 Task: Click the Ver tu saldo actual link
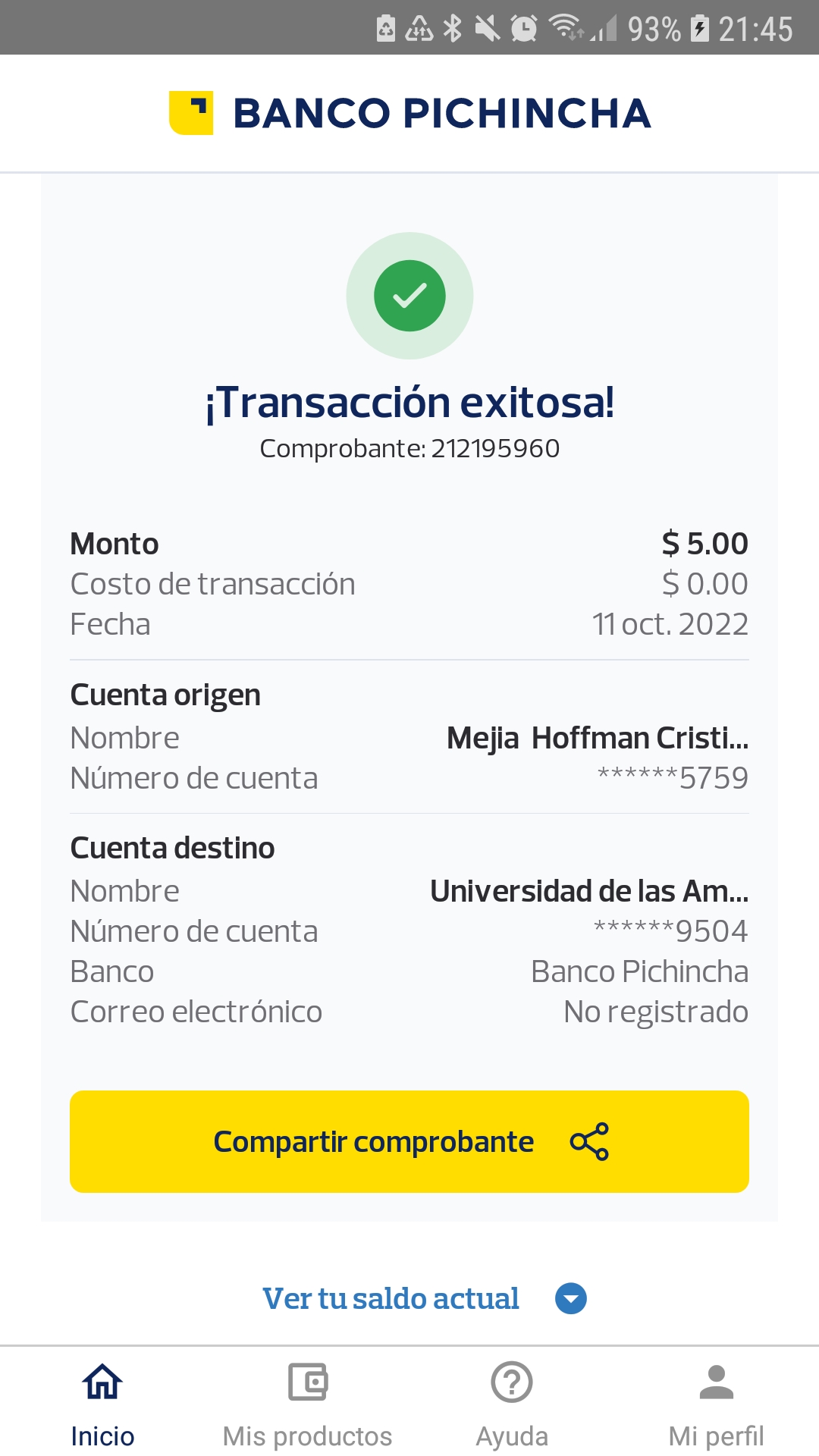click(x=391, y=1298)
